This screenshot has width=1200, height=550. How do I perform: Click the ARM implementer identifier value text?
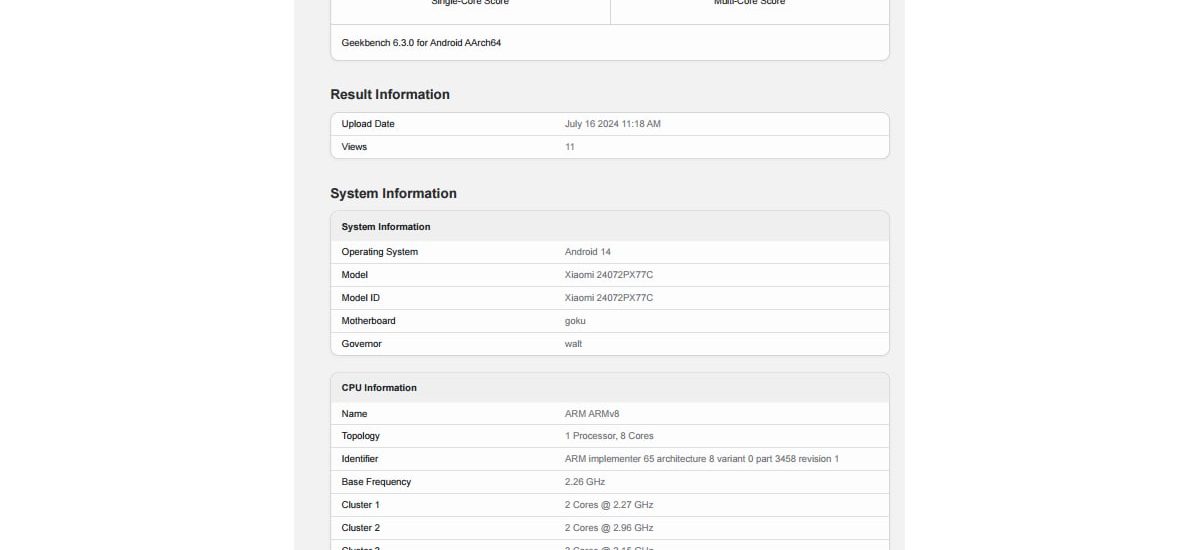point(701,459)
